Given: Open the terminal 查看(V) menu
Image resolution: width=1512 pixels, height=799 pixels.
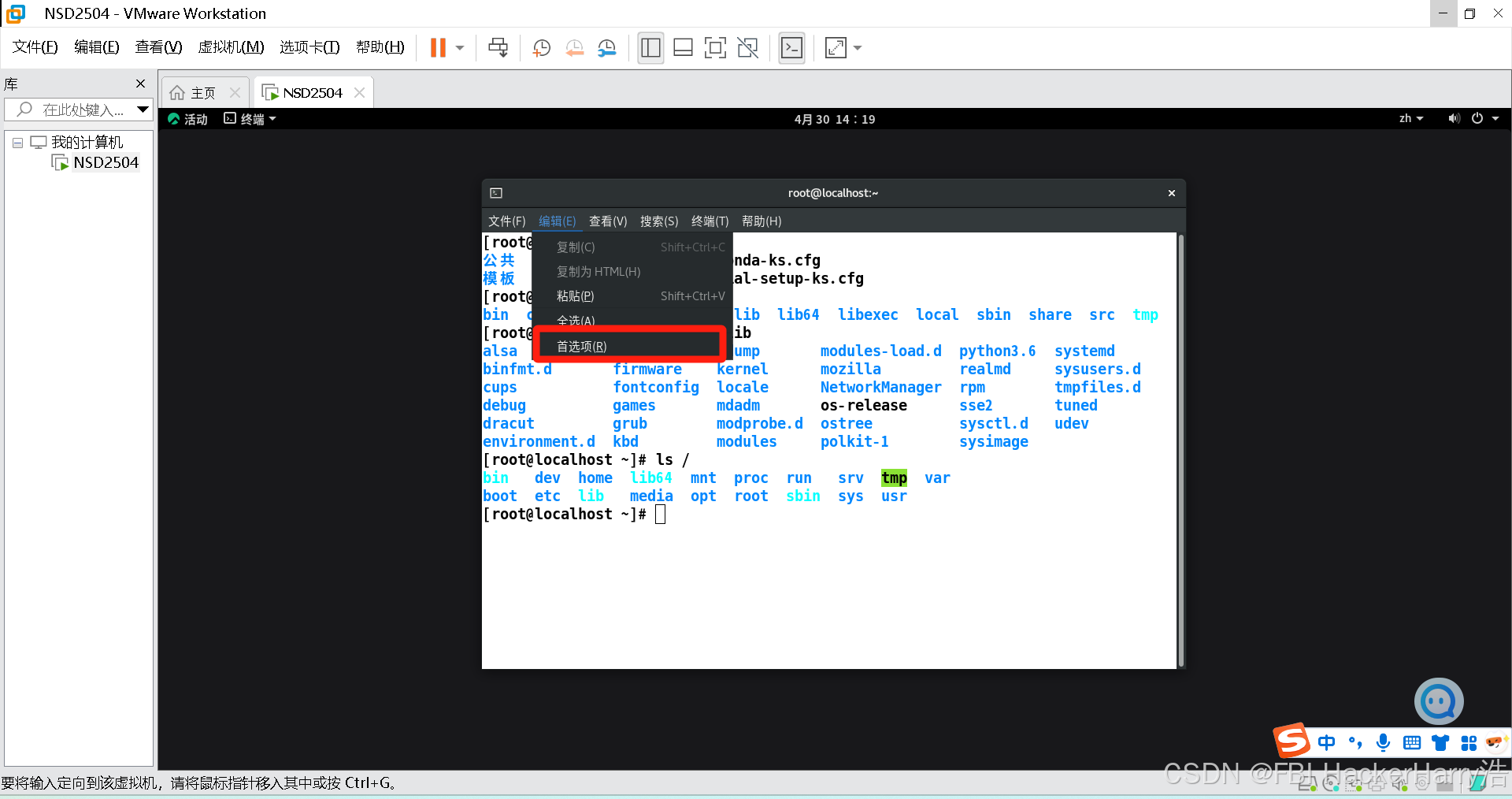Looking at the screenshot, I should 608,221.
